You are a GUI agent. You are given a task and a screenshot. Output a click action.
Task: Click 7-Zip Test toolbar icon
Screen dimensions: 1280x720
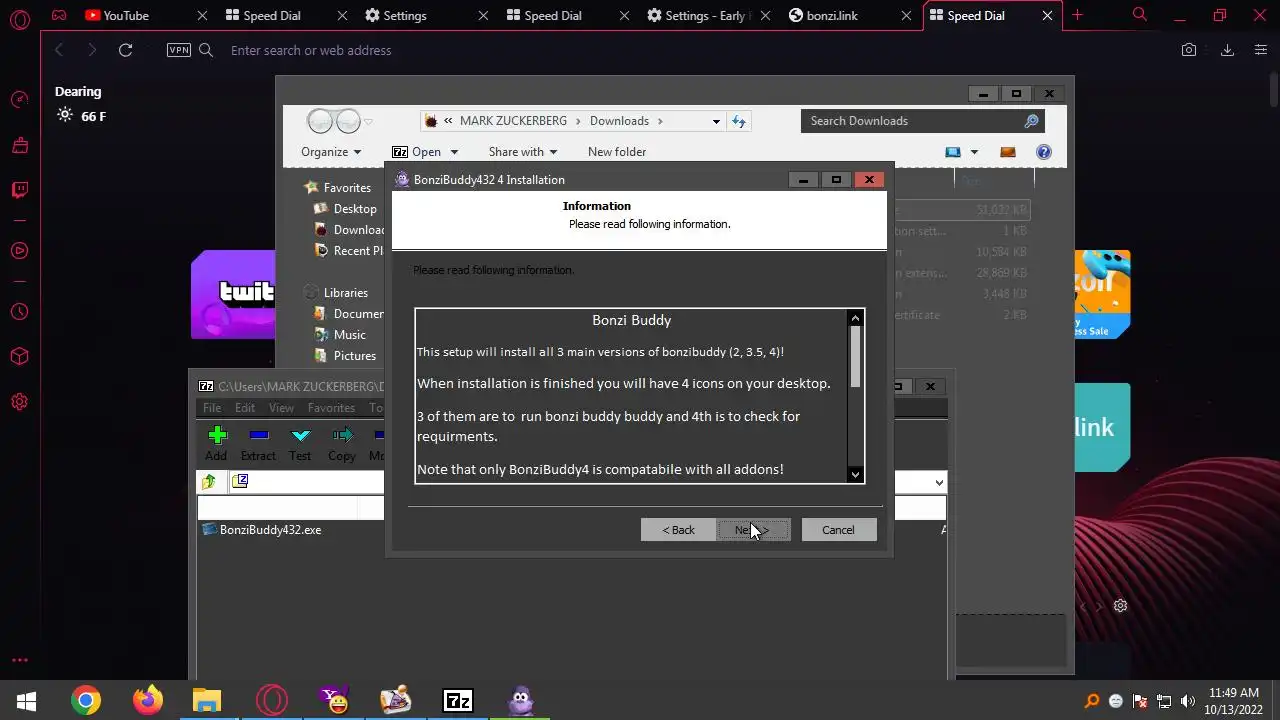pos(300,443)
